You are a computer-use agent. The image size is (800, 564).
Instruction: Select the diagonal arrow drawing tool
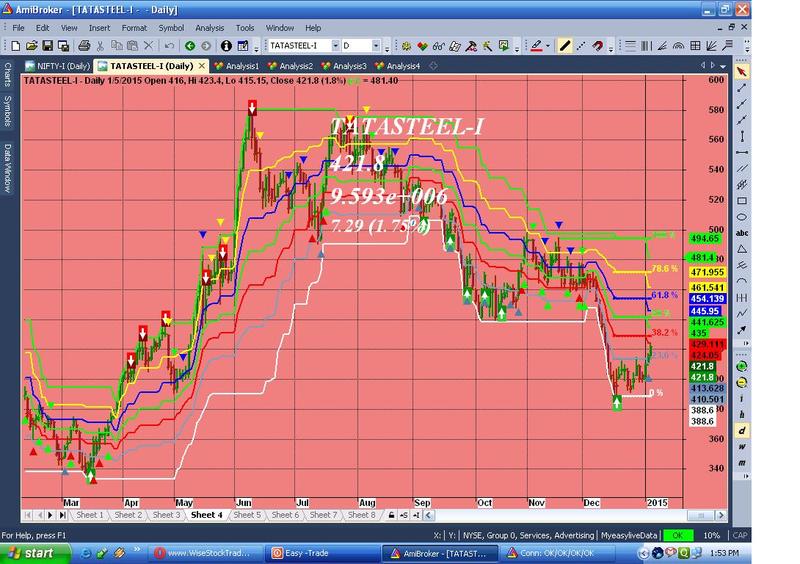coord(742,330)
